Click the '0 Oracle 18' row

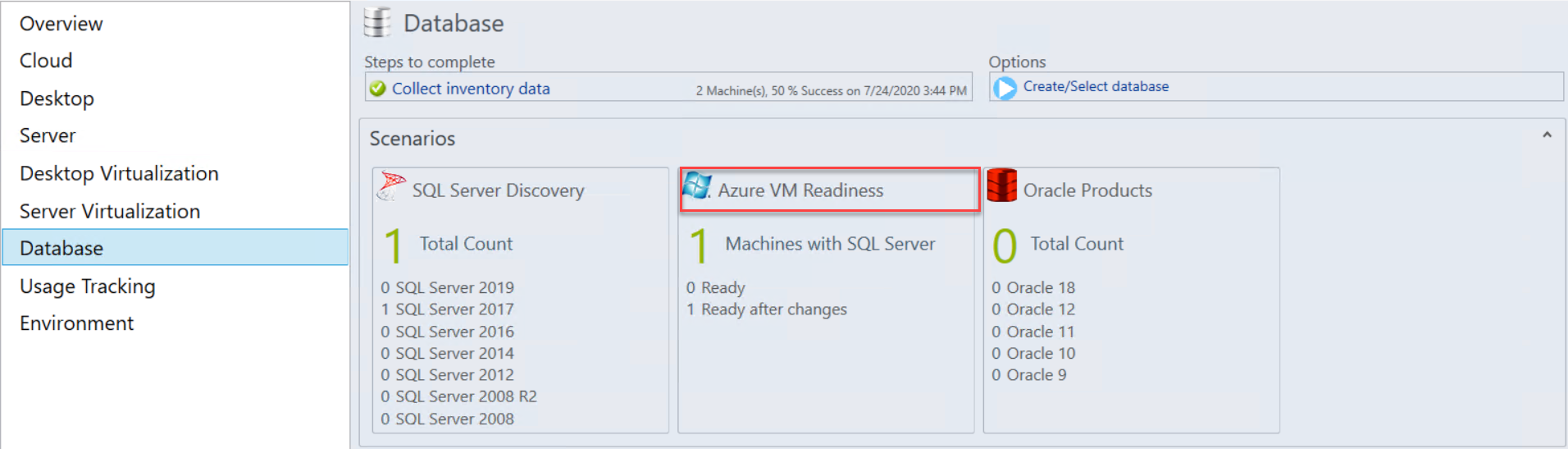[x=1033, y=287]
